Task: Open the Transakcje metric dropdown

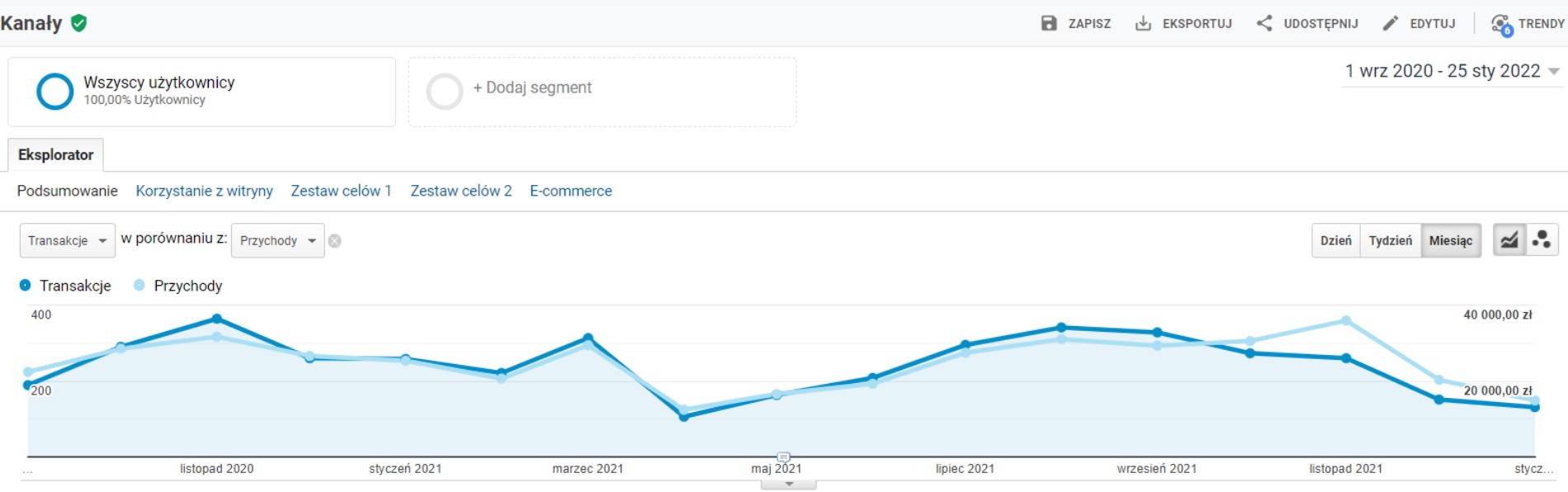Action: [x=68, y=241]
